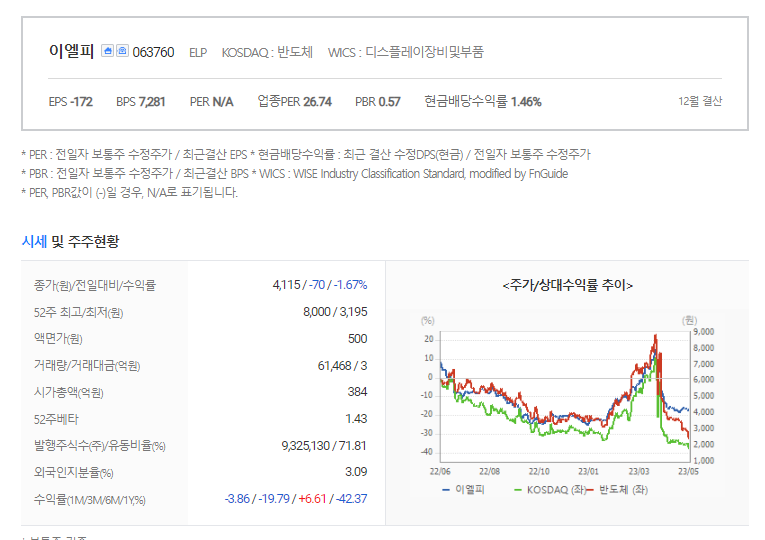Click the 반도체 (좌) red legend entry
This screenshot has height=540, width=765.
(x=618, y=489)
